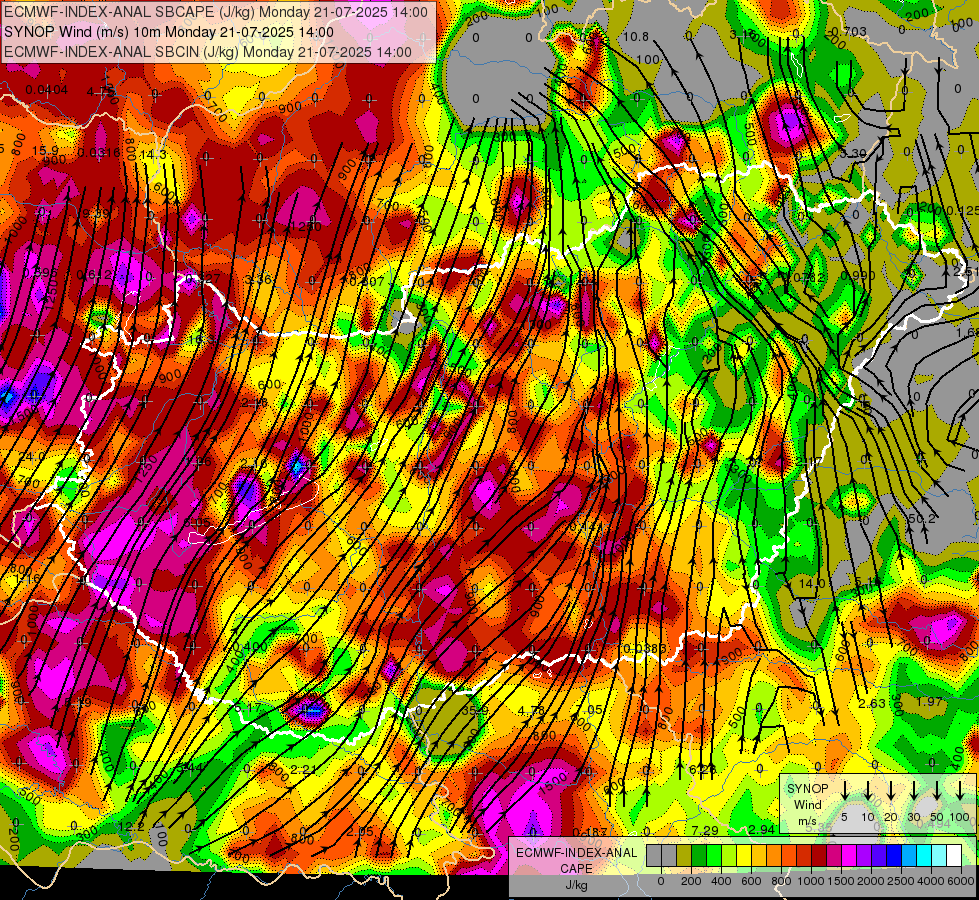Image resolution: width=979 pixels, height=900 pixels.
Task: Click the 10.8 value on the map
Action: [636, 37]
